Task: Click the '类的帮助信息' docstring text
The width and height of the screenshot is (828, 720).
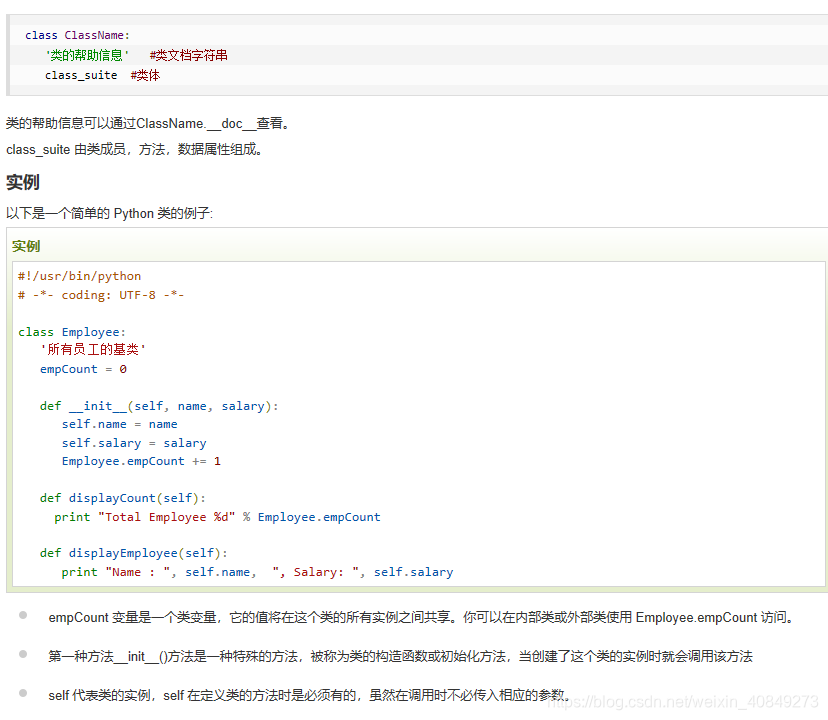Action: point(87,55)
